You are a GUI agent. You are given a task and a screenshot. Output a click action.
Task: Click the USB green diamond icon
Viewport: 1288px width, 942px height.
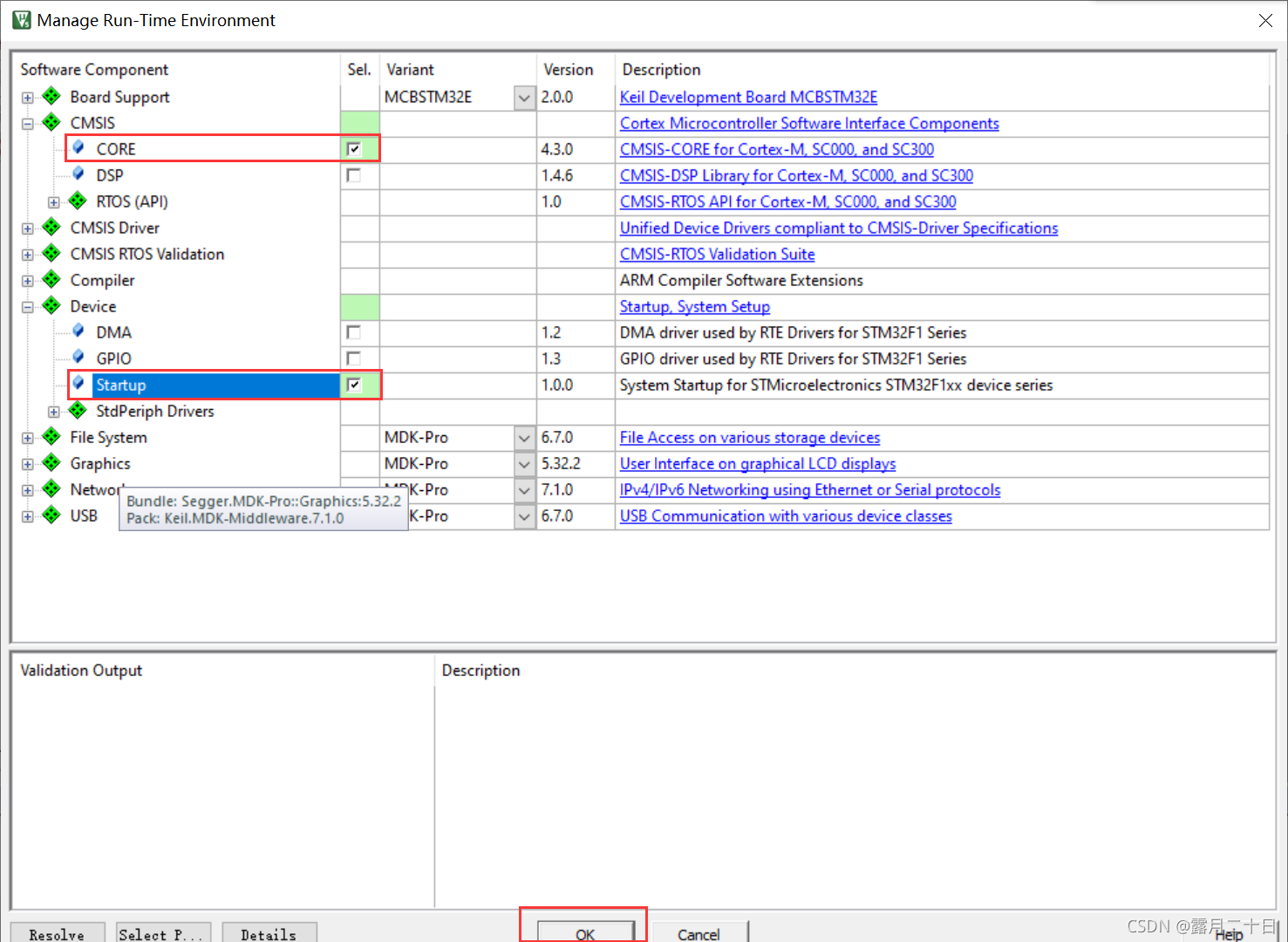(x=51, y=515)
